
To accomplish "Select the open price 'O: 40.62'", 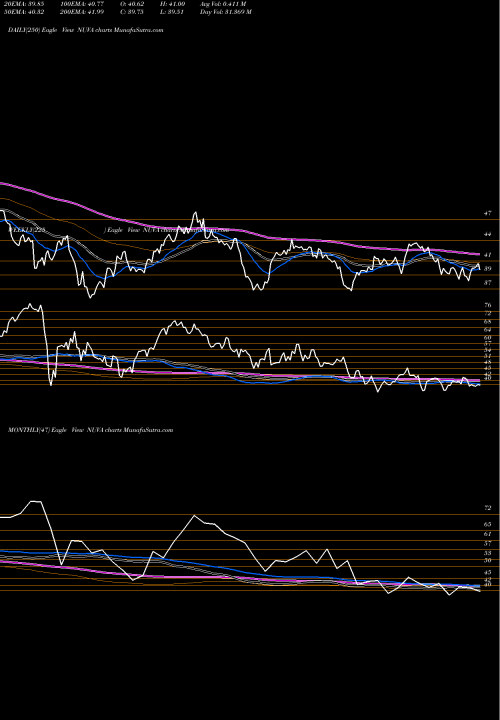I will pos(132,4).
